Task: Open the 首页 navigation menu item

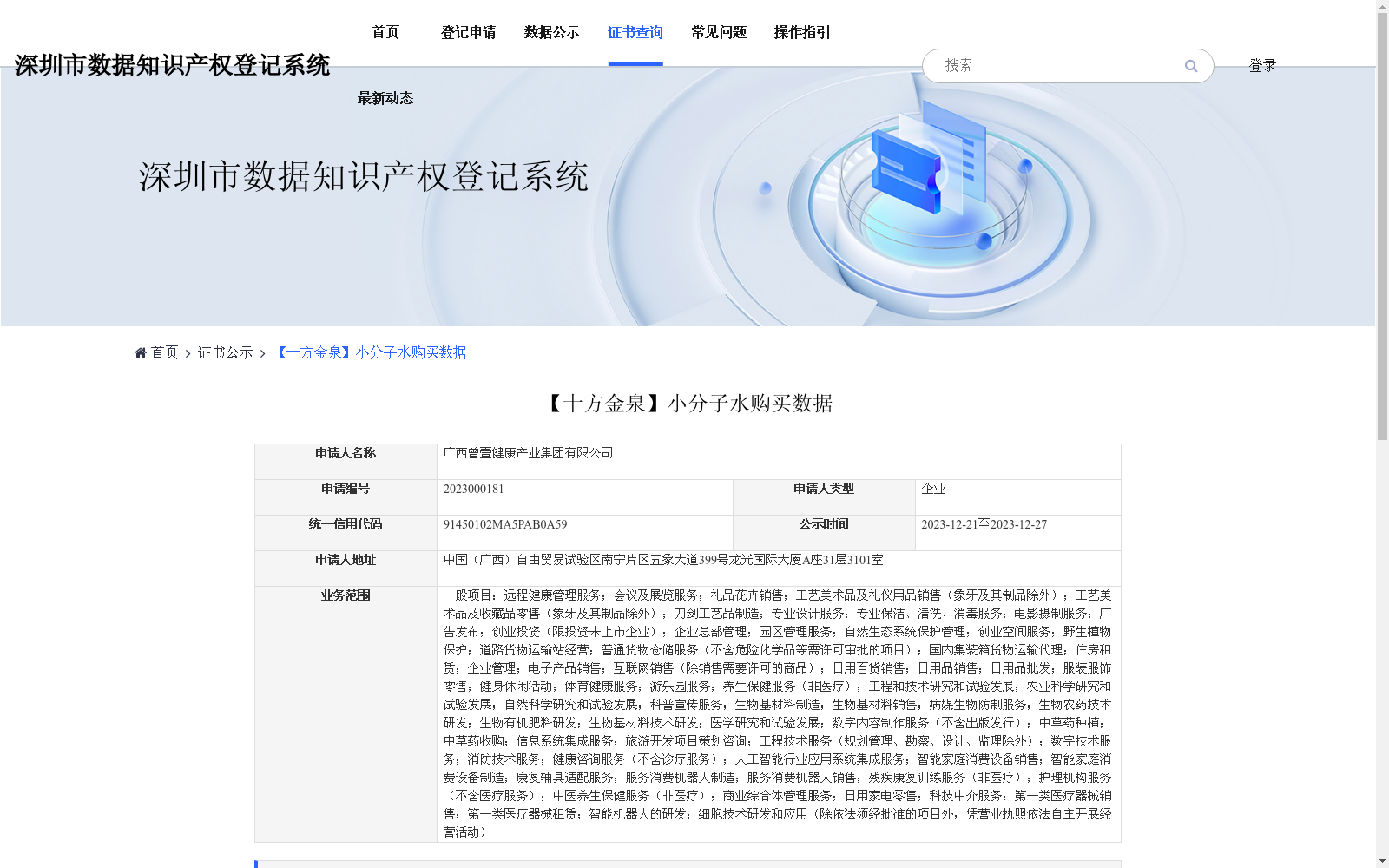Action: (385, 33)
